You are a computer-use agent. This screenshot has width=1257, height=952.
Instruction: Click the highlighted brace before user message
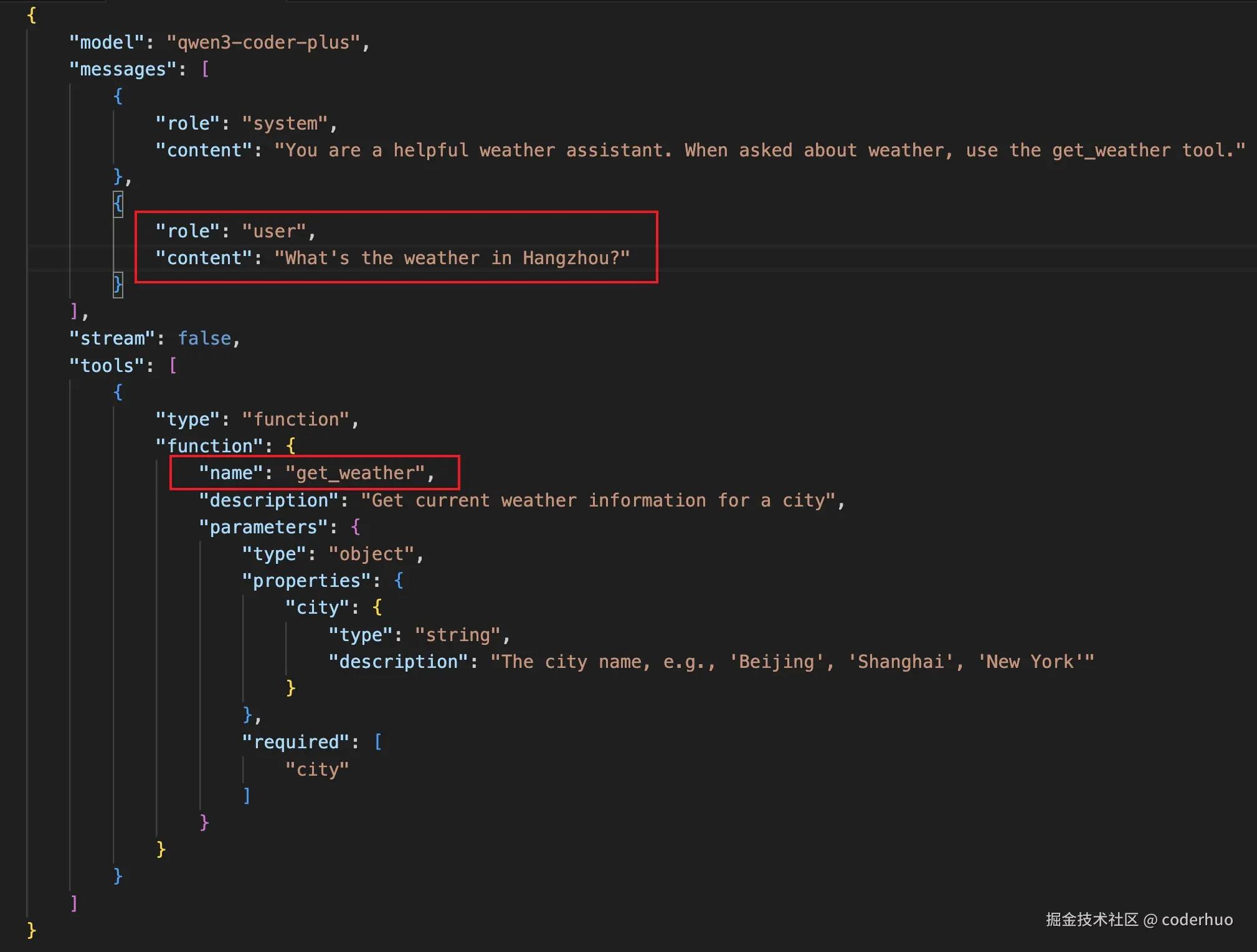[x=118, y=203]
